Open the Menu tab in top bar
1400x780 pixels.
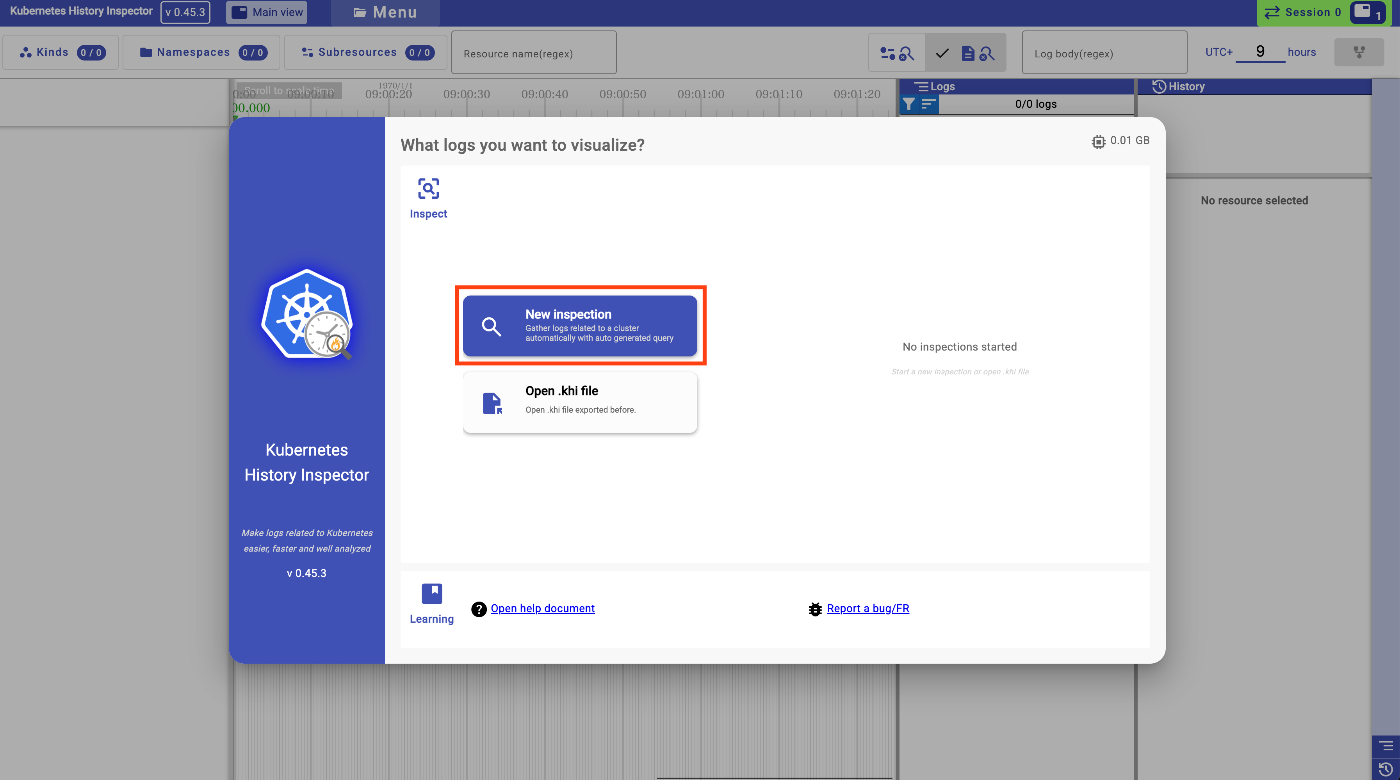(x=385, y=13)
